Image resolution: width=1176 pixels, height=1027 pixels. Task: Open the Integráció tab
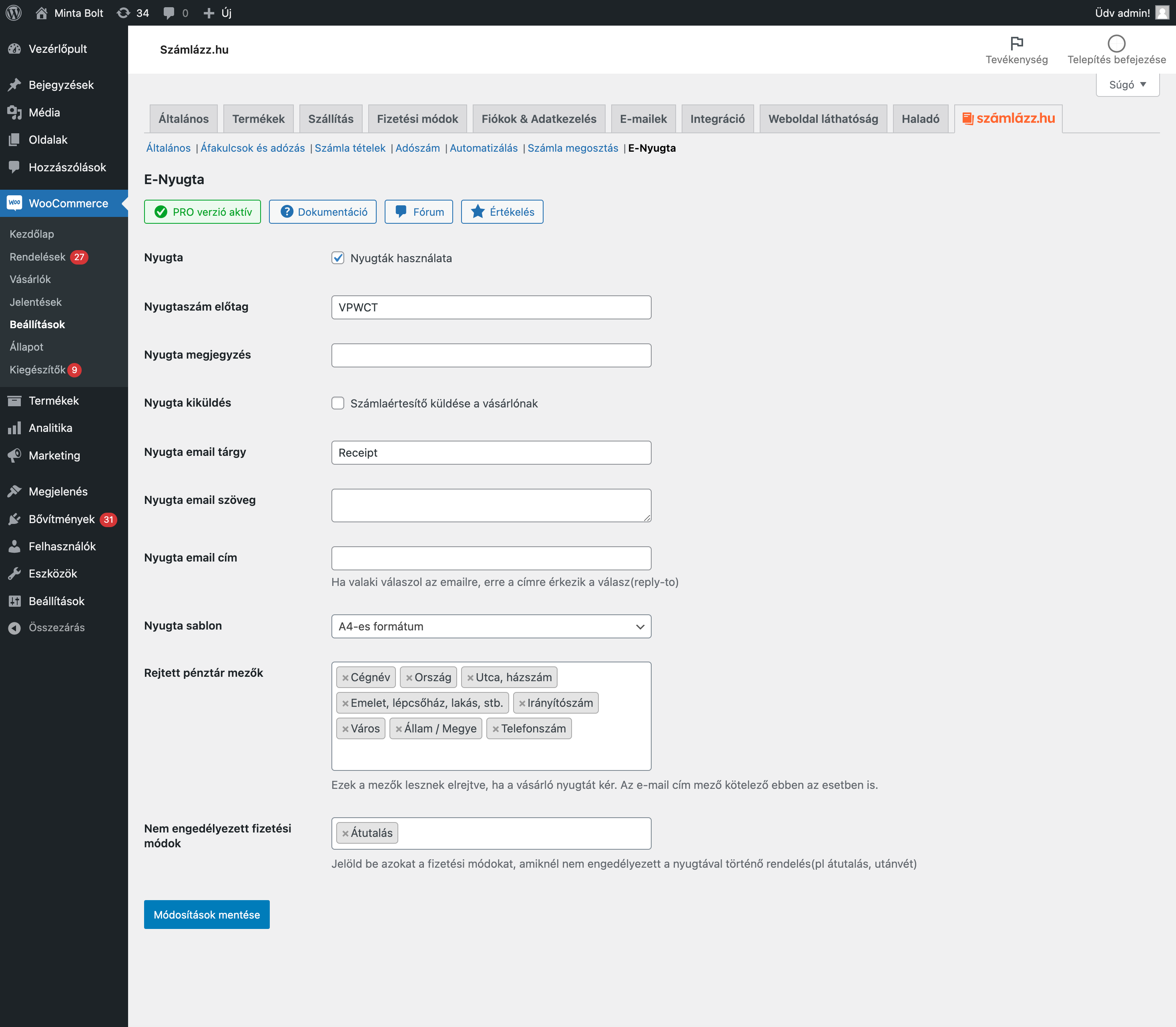[x=718, y=118]
